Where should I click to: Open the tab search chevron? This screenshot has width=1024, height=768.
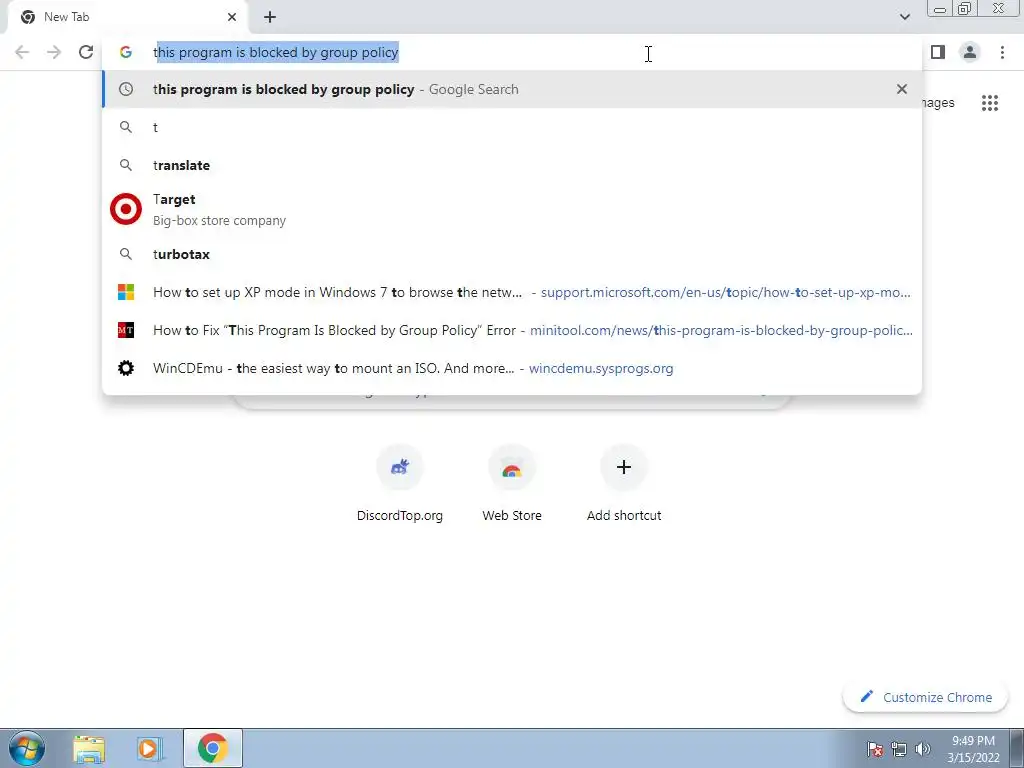pos(904,17)
